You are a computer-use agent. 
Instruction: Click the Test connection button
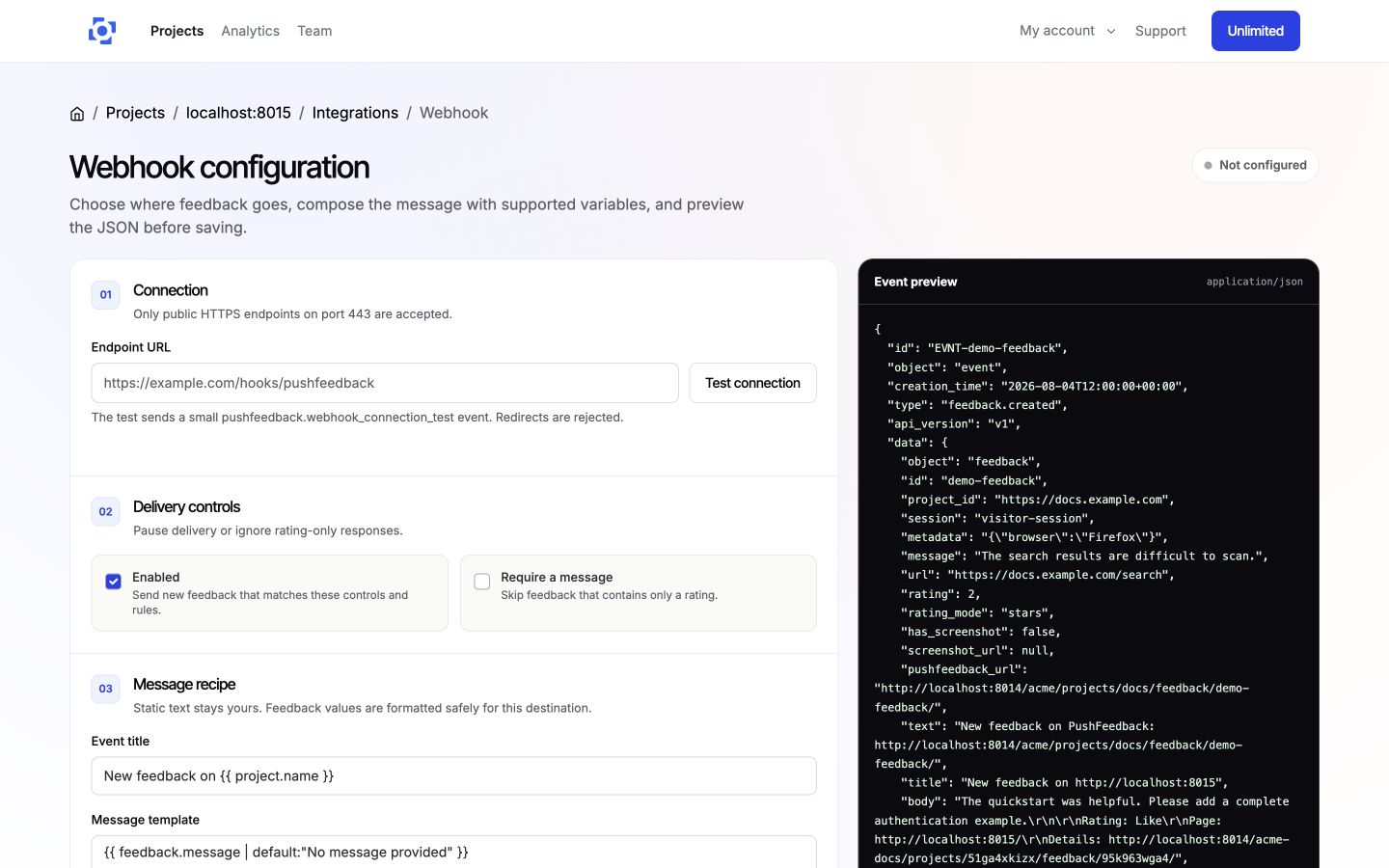[x=752, y=383]
